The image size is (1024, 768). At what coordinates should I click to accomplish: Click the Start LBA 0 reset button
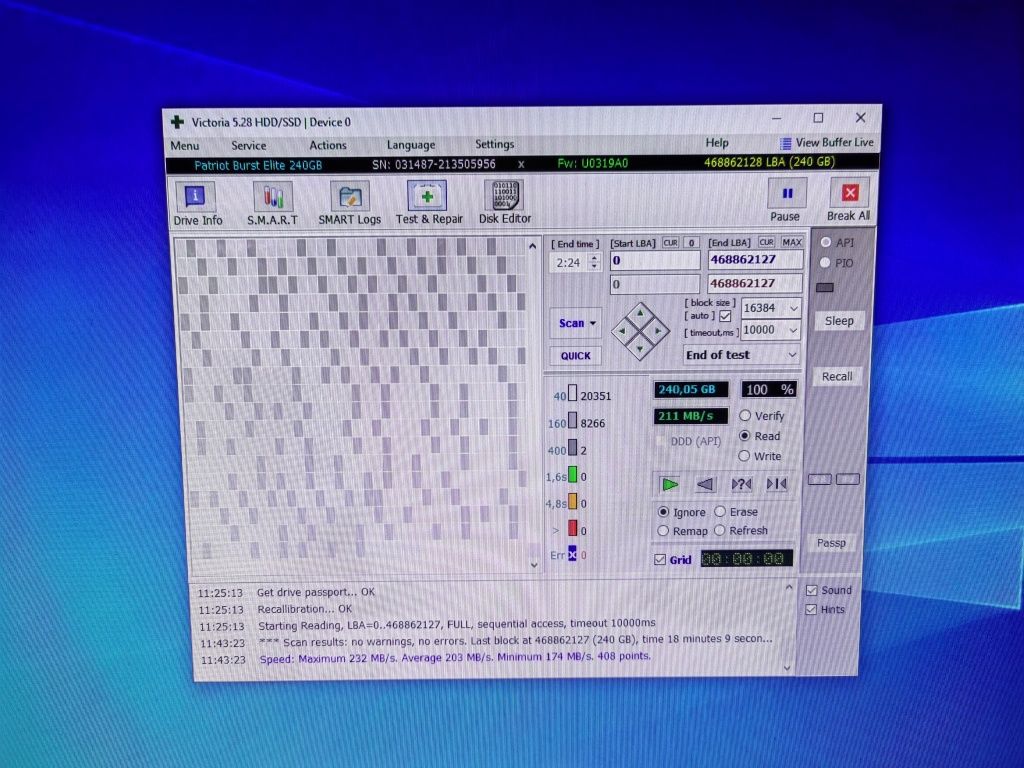692,243
